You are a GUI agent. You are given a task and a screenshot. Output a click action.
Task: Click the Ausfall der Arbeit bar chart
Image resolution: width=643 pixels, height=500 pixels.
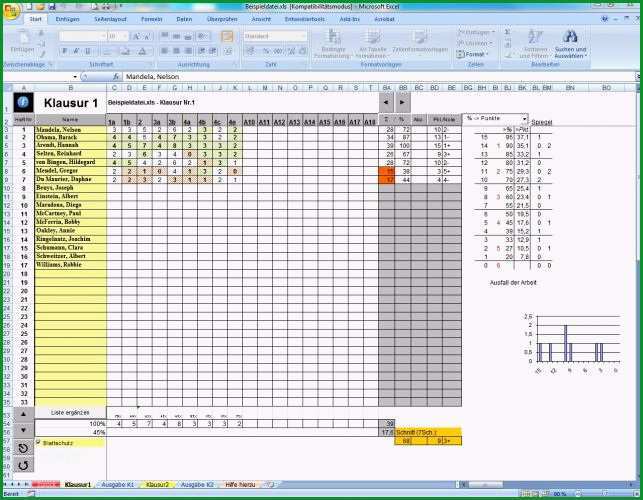coord(573,343)
